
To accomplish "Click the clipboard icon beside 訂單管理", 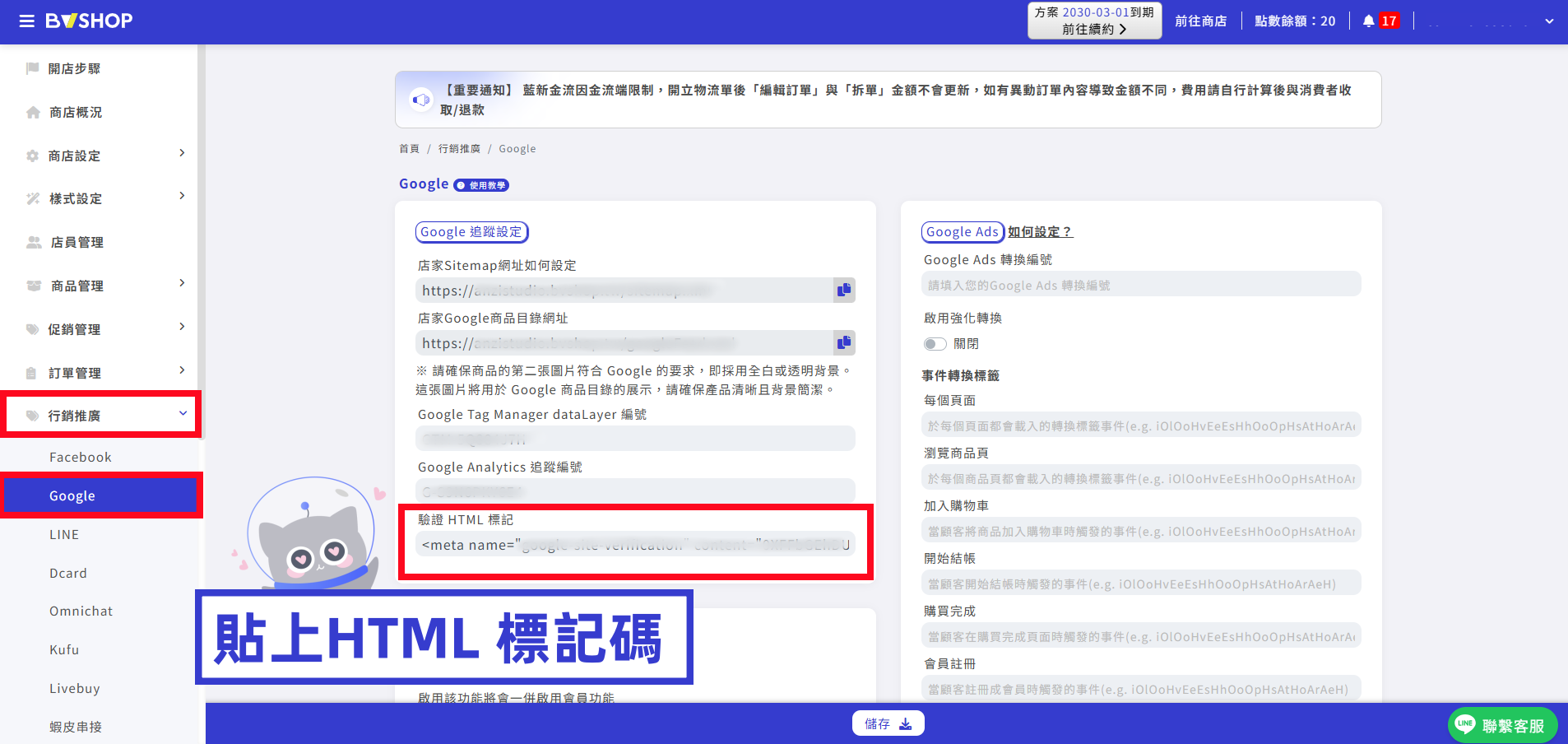I will [x=31, y=373].
